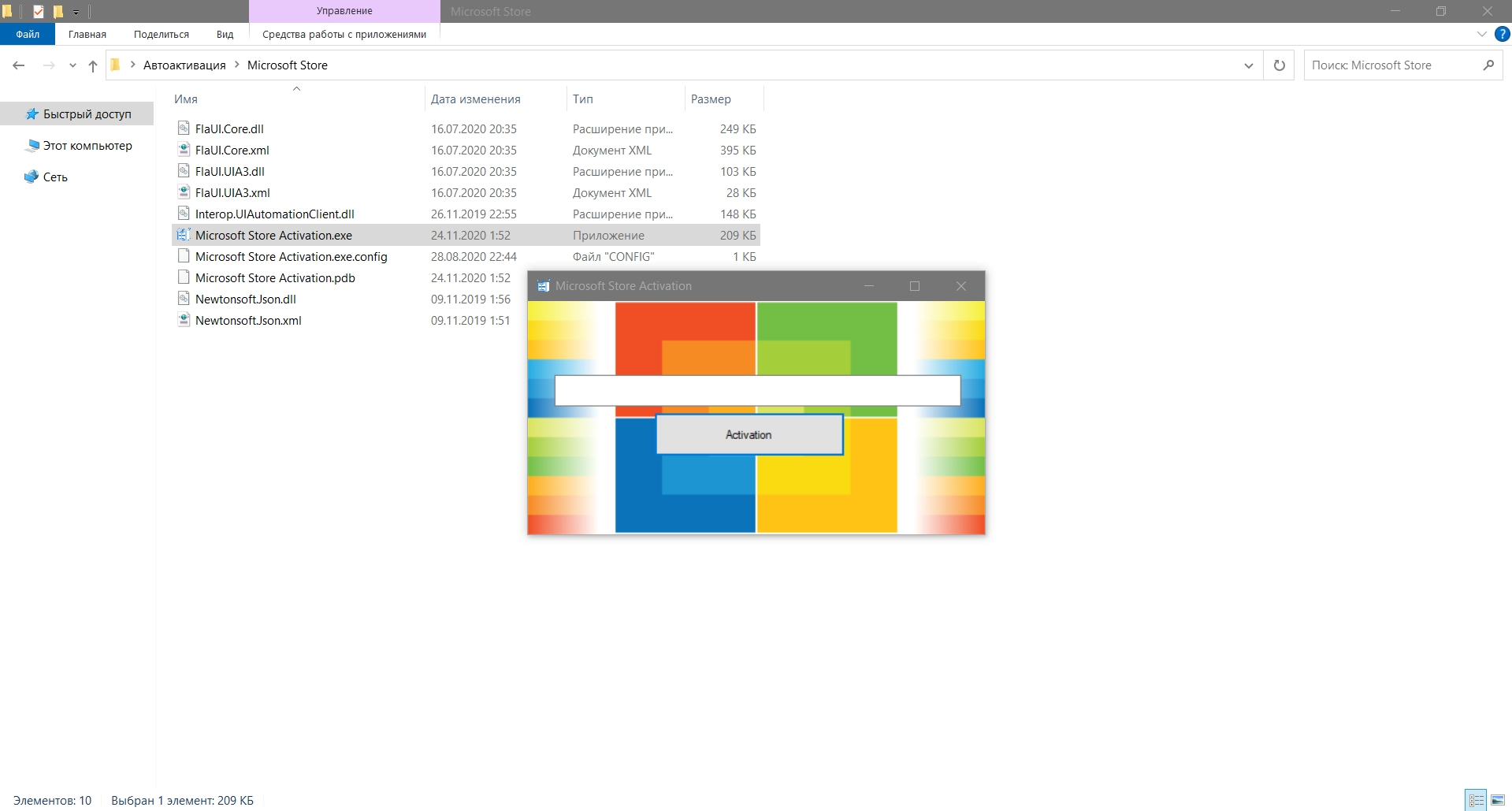Viewport: 1512px width, 811px height.
Task: Select Сеть in navigation pane
Action: tap(55, 177)
